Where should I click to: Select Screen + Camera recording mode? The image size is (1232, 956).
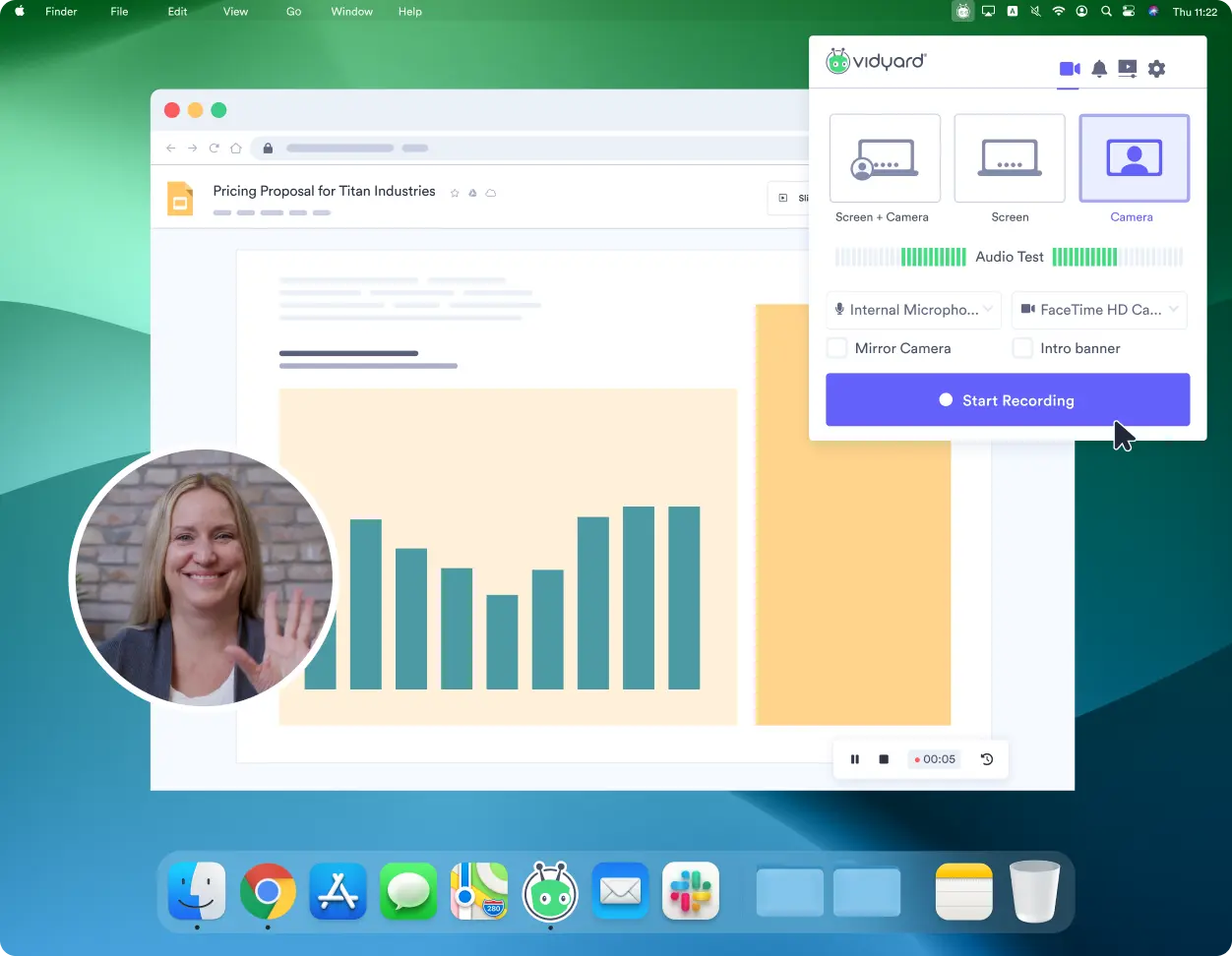coord(885,159)
